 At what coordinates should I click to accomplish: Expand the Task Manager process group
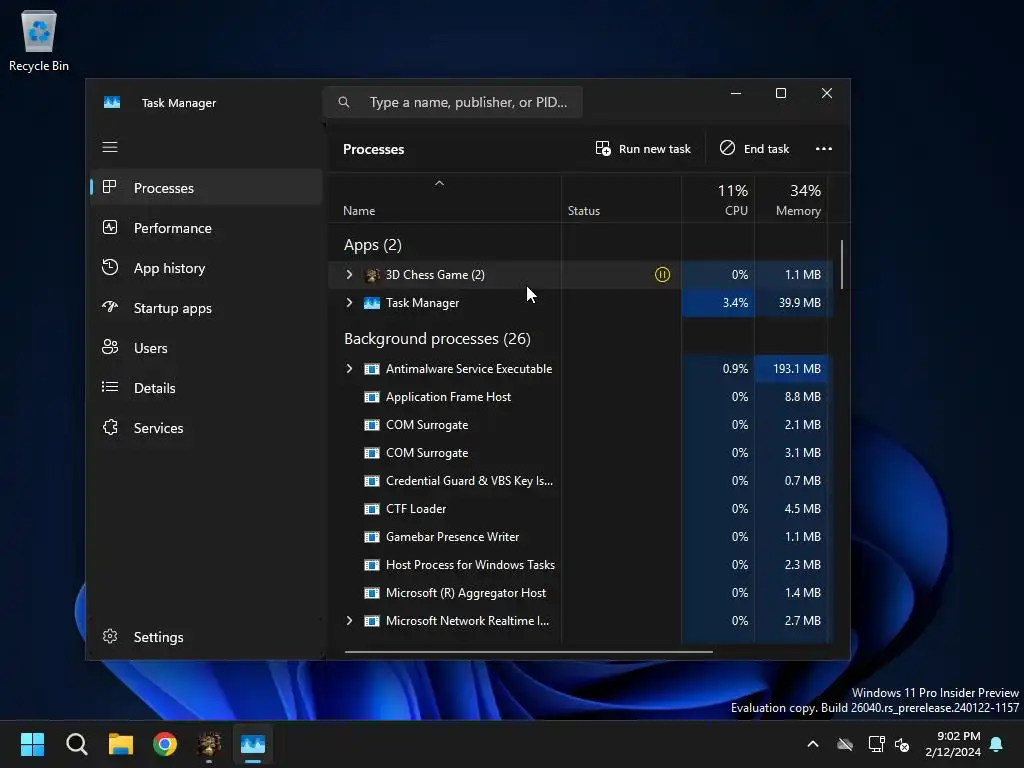tap(349, 303)
